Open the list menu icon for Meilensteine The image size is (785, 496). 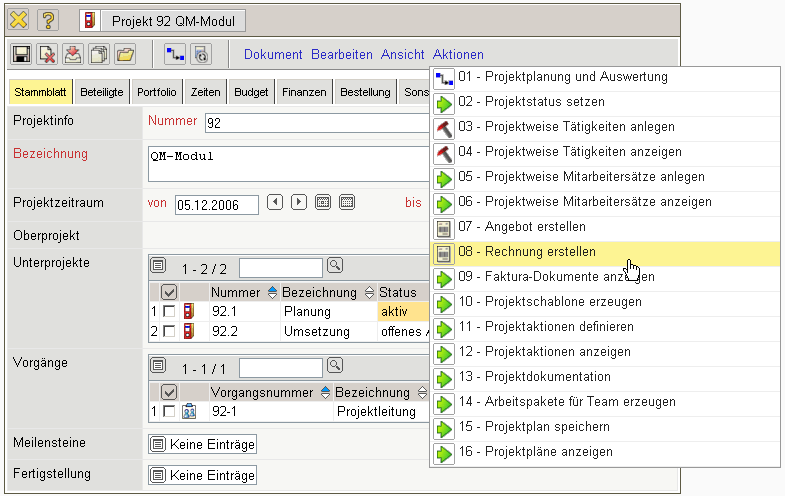pyautogui.click(x=157, y=444)
